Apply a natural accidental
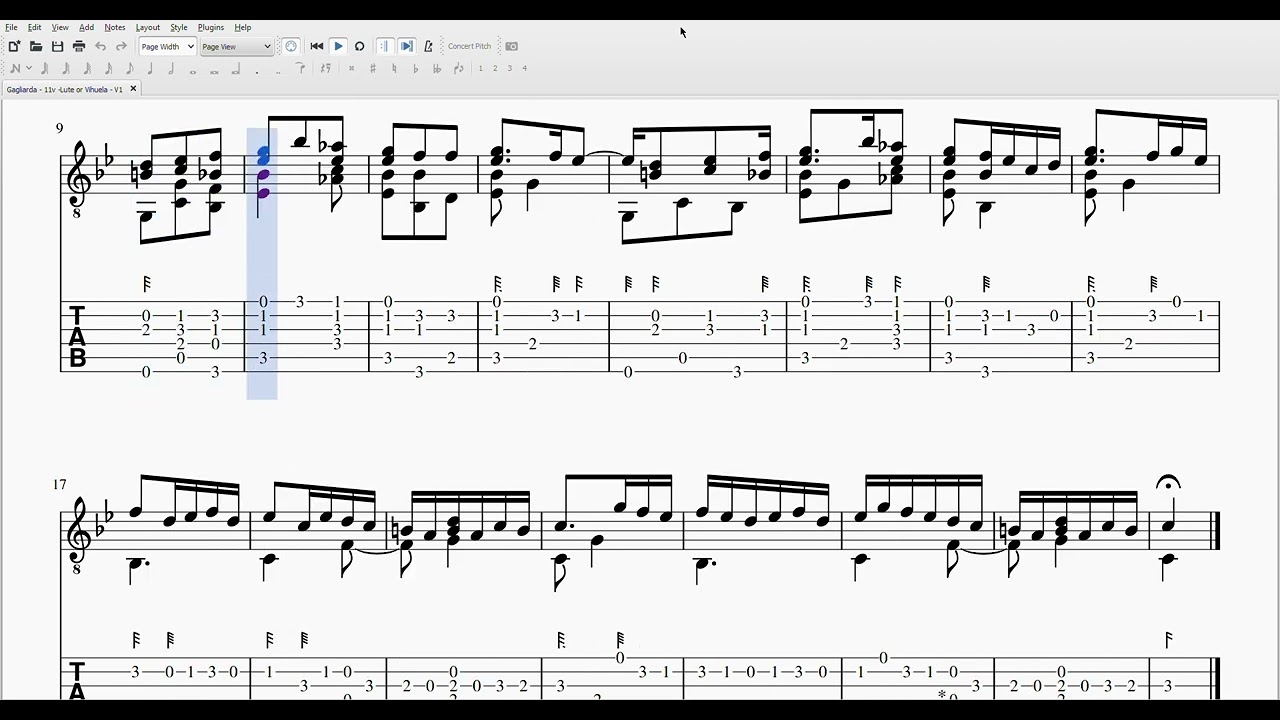This screenshot has width=1280, height=720. click(x=394, y=68)
